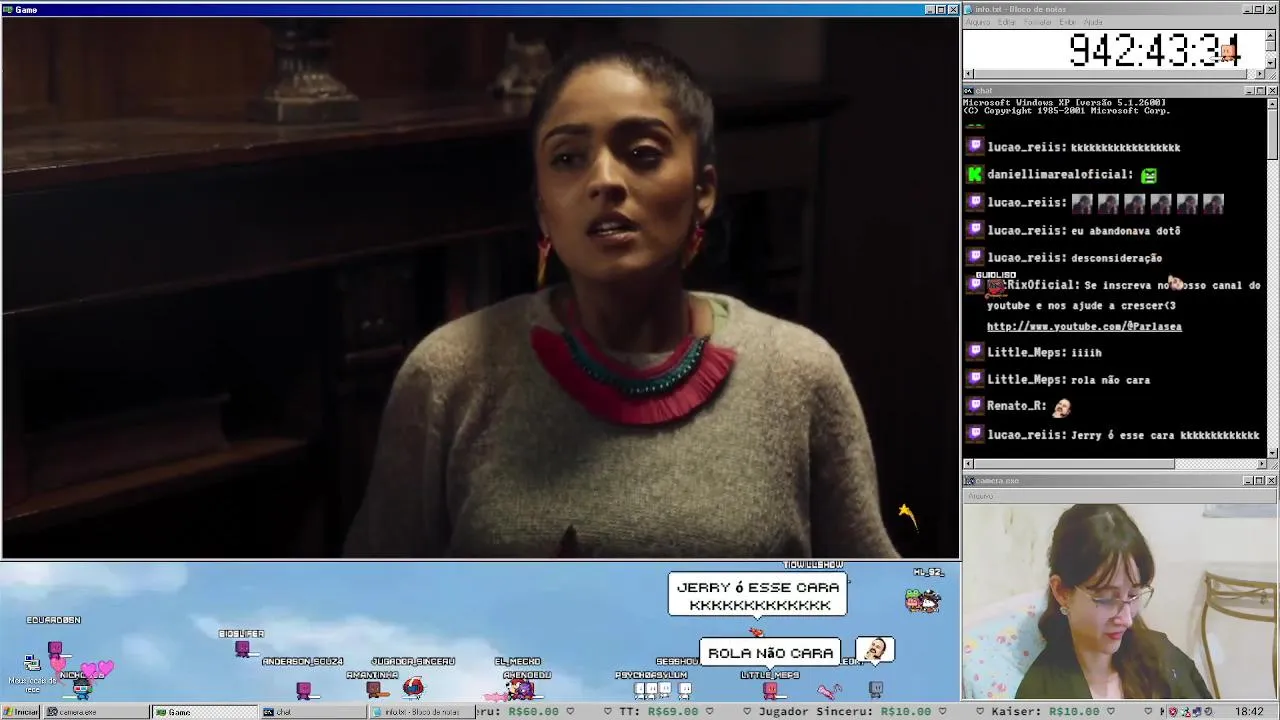Click the chat window horizontal scrollbar thumb

pyautogui.click(x=1074, y=464)
